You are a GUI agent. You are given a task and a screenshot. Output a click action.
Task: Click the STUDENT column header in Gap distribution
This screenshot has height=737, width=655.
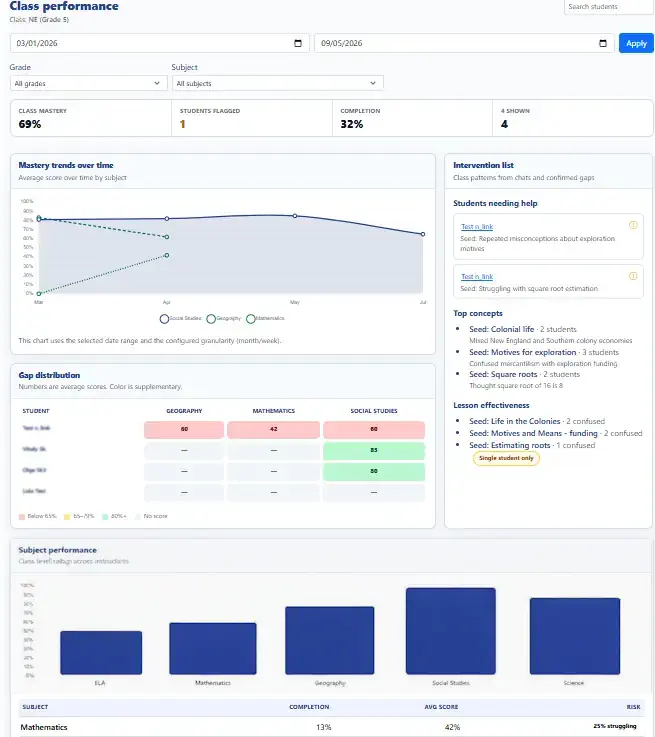point(36,411)
